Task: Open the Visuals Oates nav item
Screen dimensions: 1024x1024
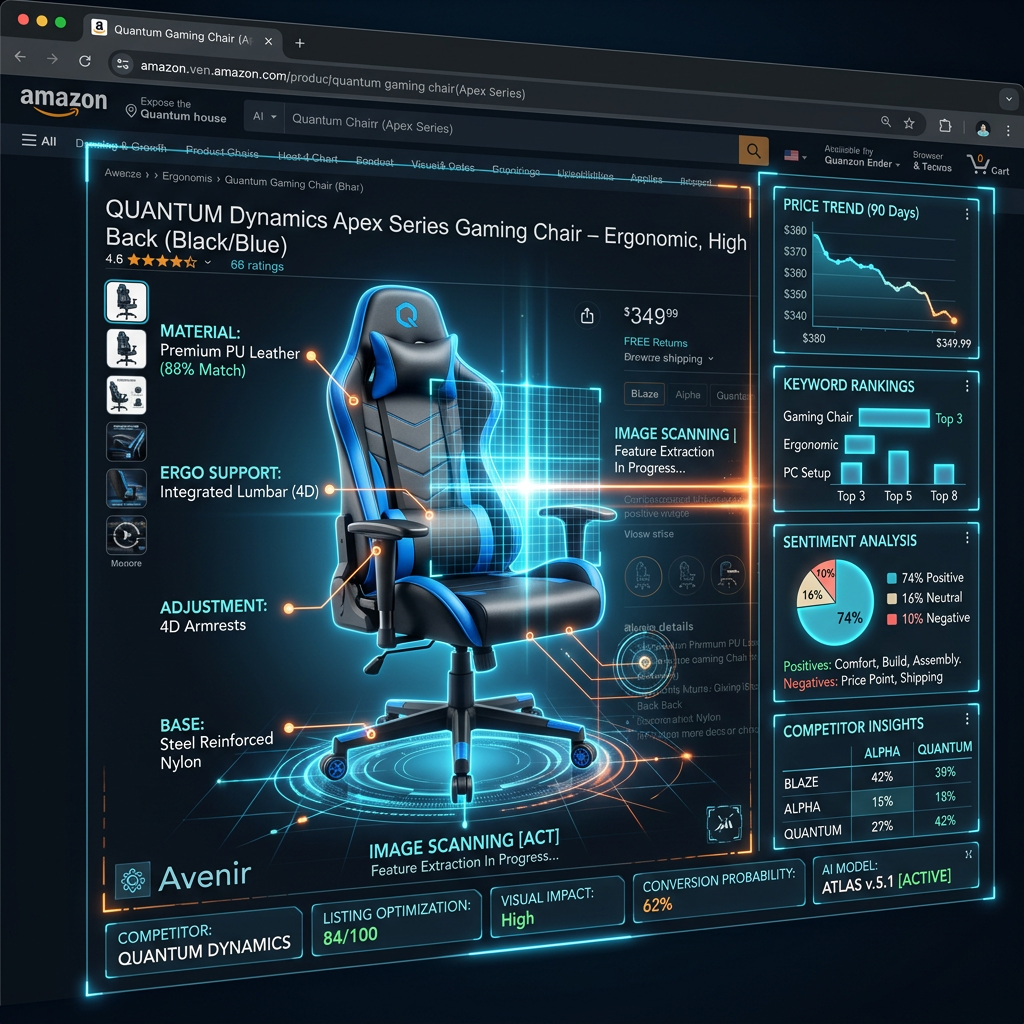Action: coord(443,166)
